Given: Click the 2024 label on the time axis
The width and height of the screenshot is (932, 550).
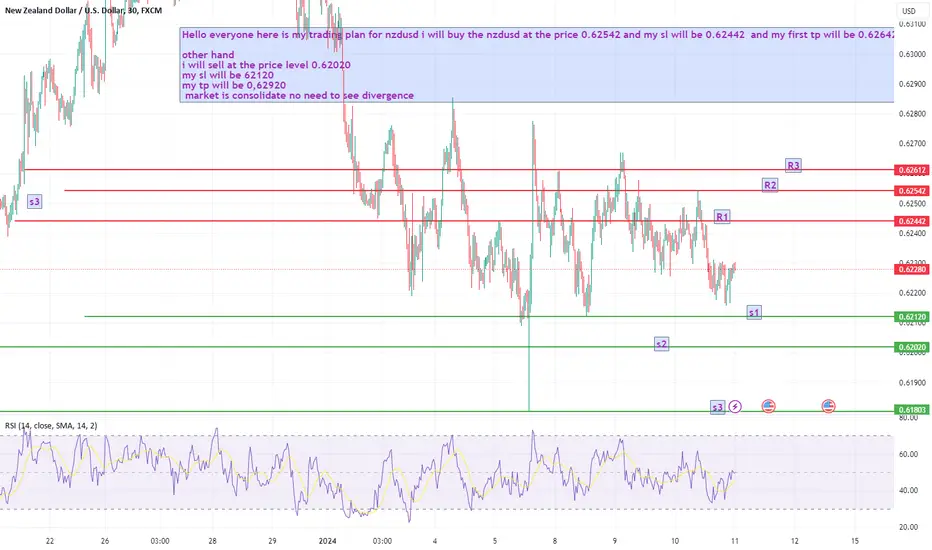Looking at the screenshot, I should click(327, 541).
